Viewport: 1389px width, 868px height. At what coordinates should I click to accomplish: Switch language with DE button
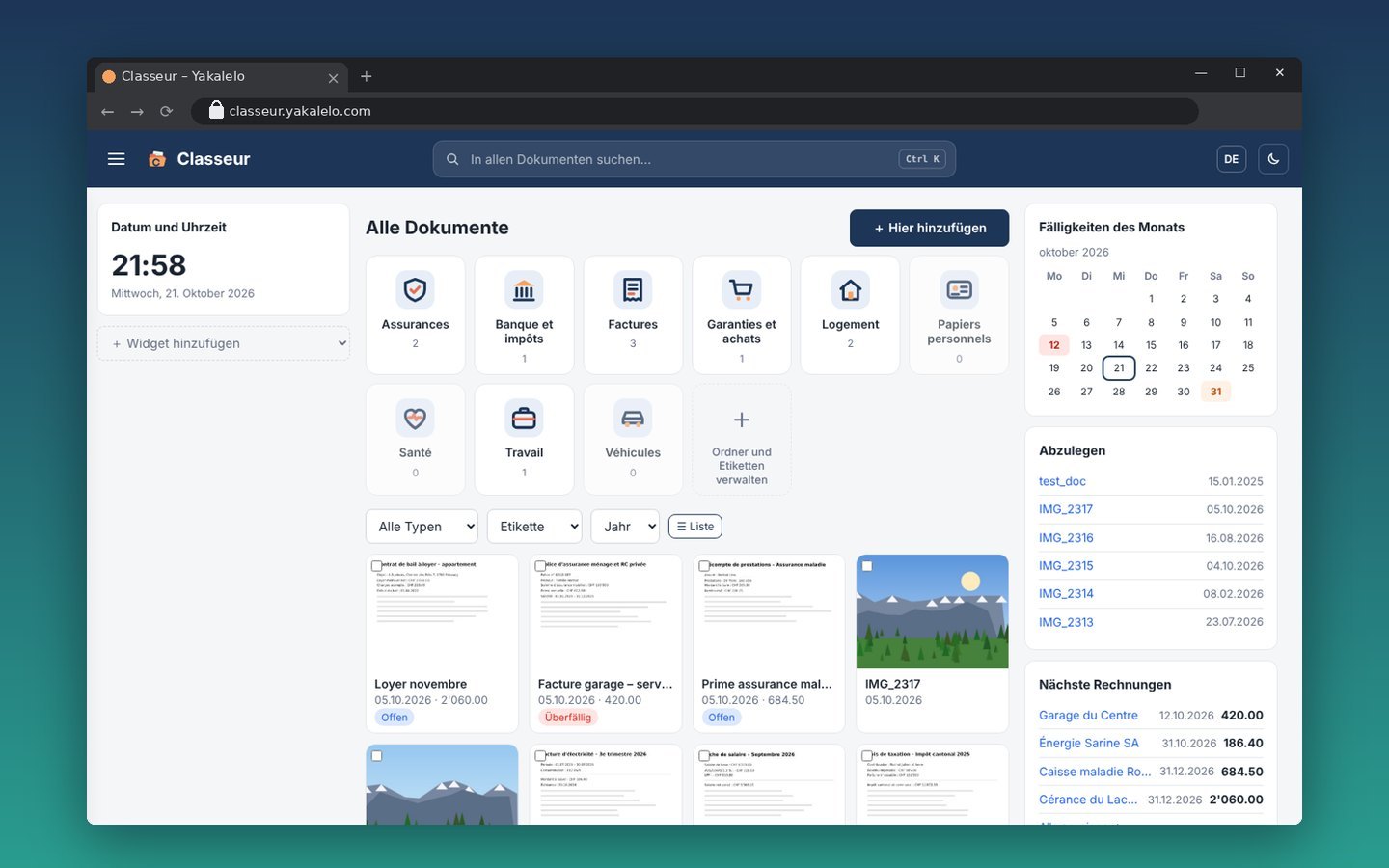(x=1232, y=159)
